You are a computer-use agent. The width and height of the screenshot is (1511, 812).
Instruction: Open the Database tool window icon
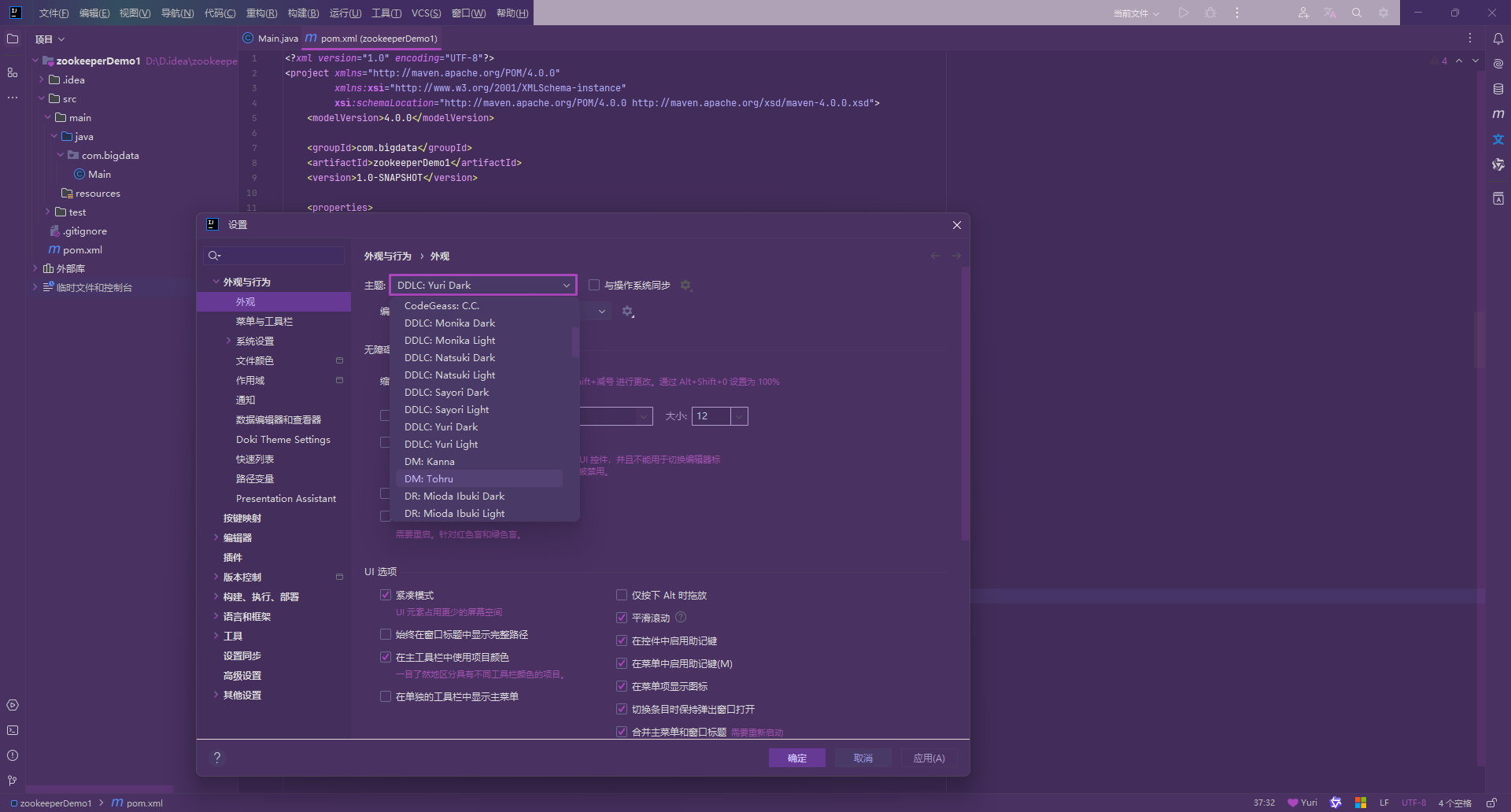click(x=1498, y=89)
